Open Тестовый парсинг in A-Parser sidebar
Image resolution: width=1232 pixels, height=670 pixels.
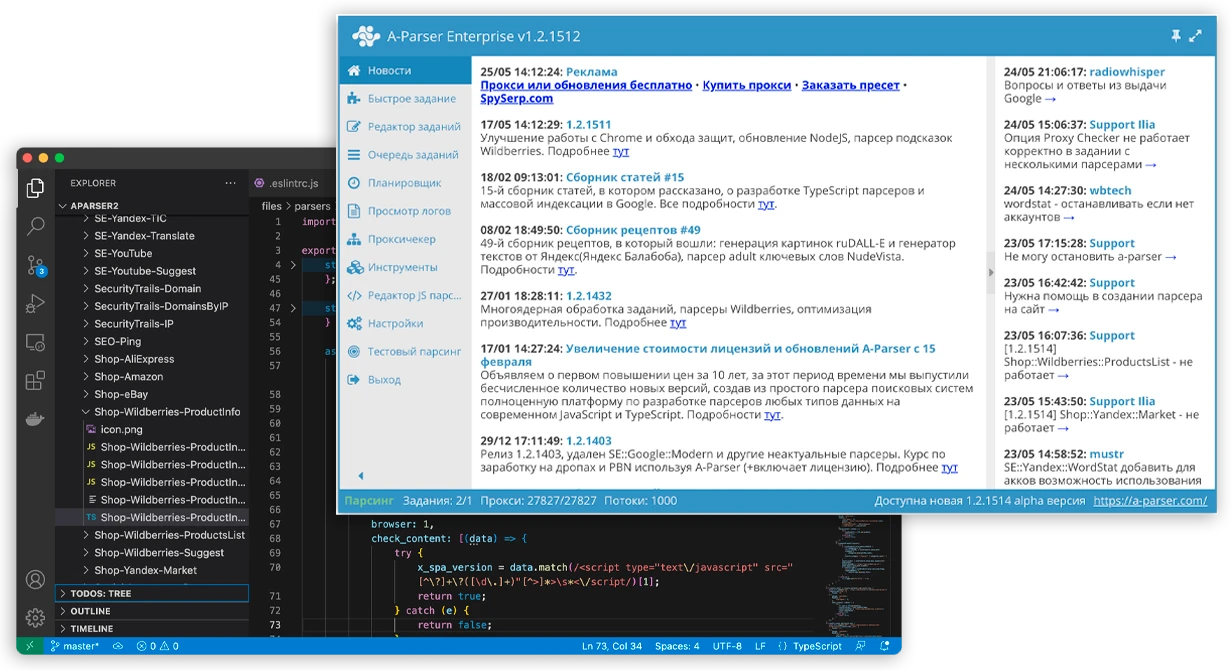click(x=405, y=352)
